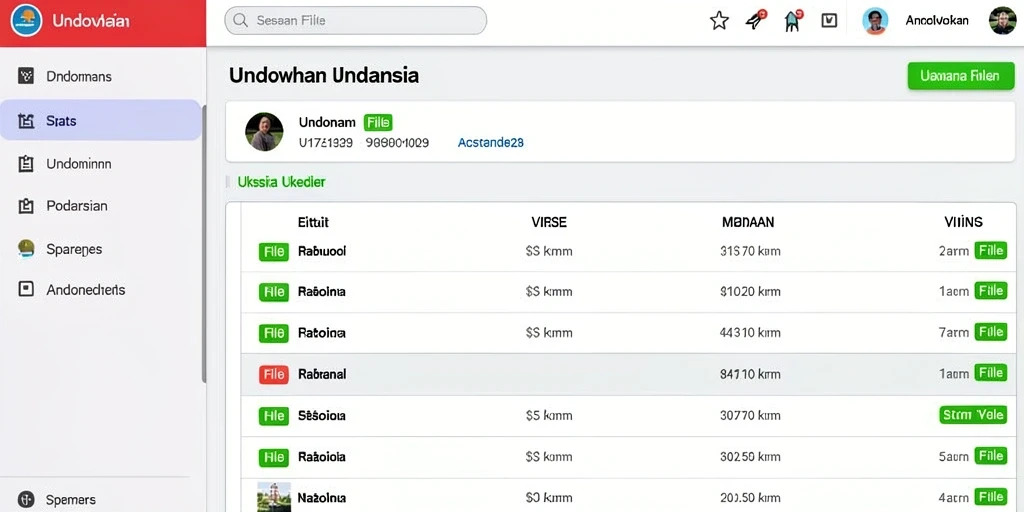Click the red File badge on Rabranal row
The image size is (1024, 512).
click(x=274, y=374)
